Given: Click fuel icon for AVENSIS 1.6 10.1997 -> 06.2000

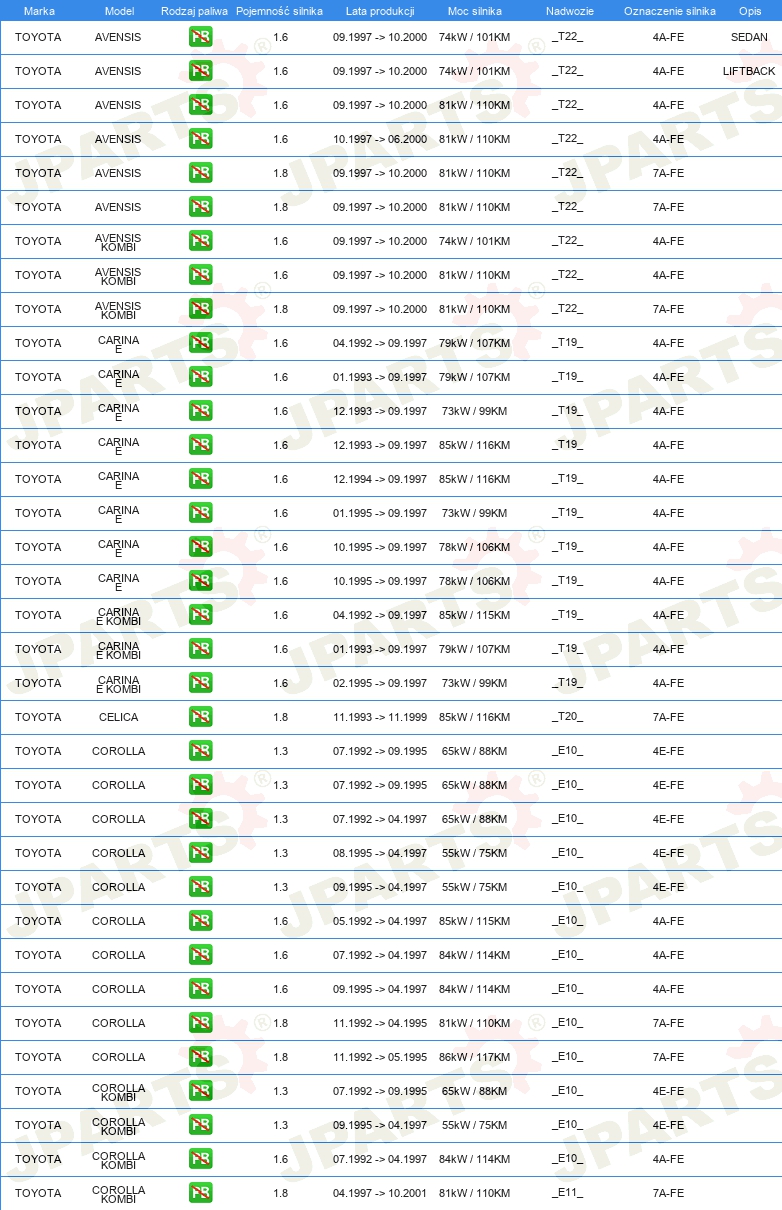Looking at the screenshot, I should coord(200,139).
